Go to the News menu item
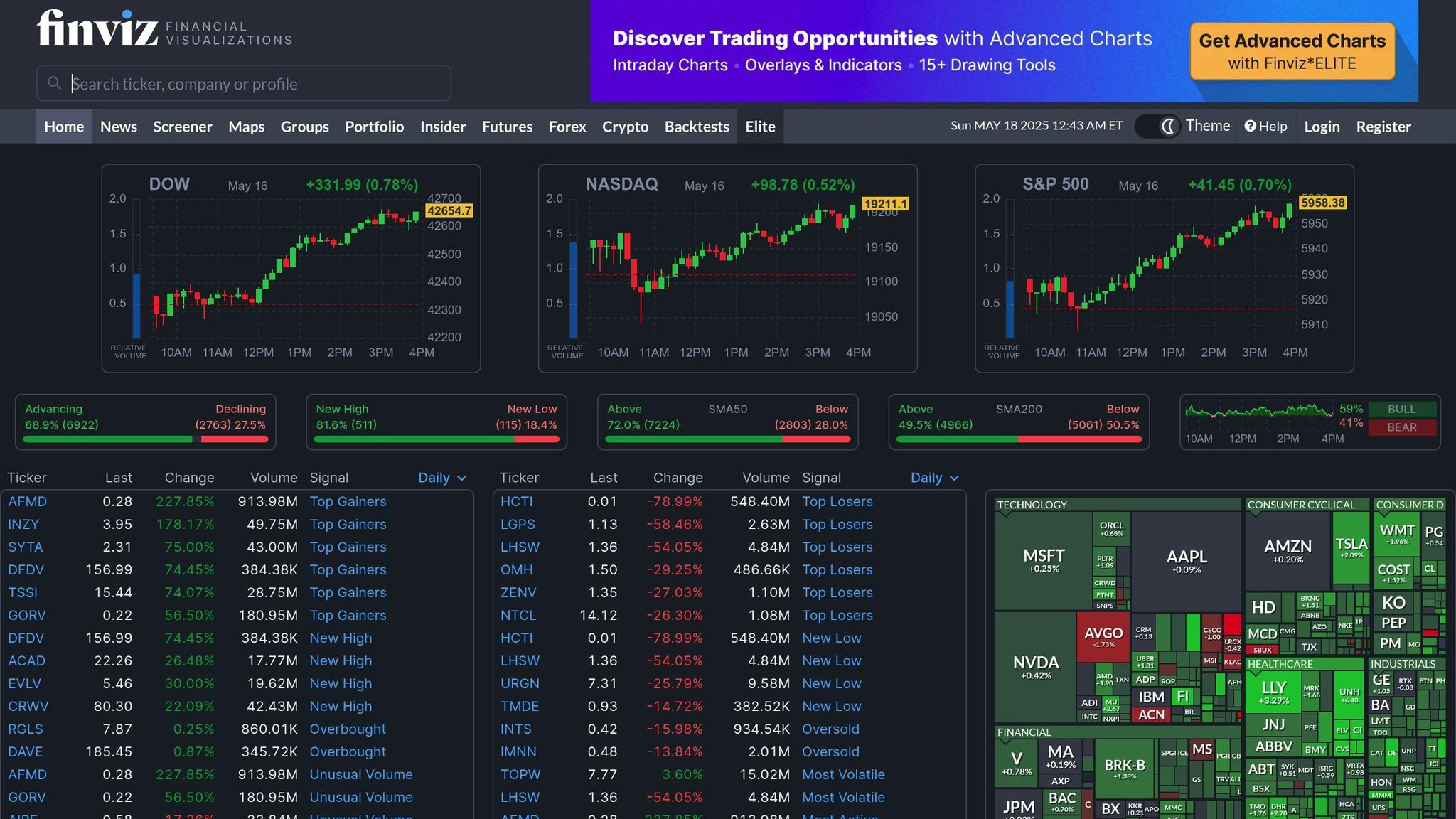Viewport: 1456px width, 819px height. (x=119, y=127)
